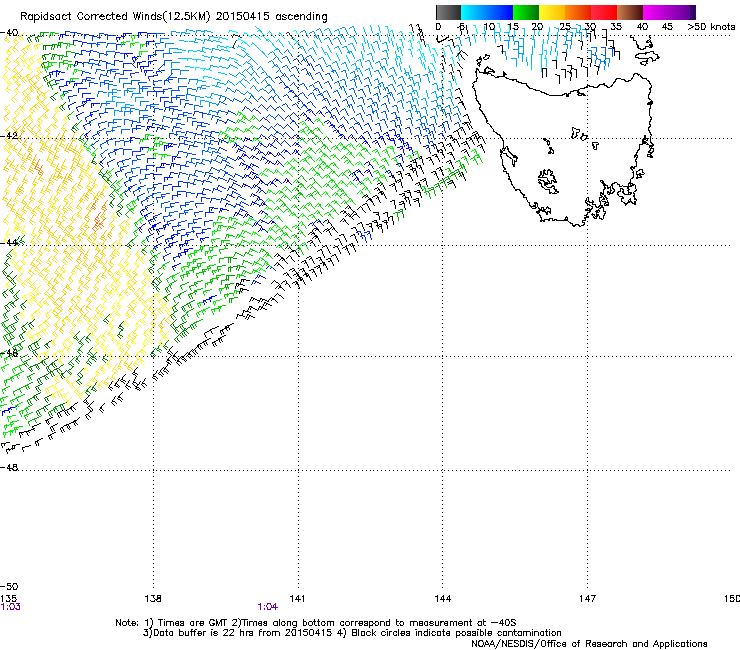Image resolution: width=740 pixels, height=650 pixels.
Task: Click the -44 latitude axis label
Action: [x=10, y=242]
